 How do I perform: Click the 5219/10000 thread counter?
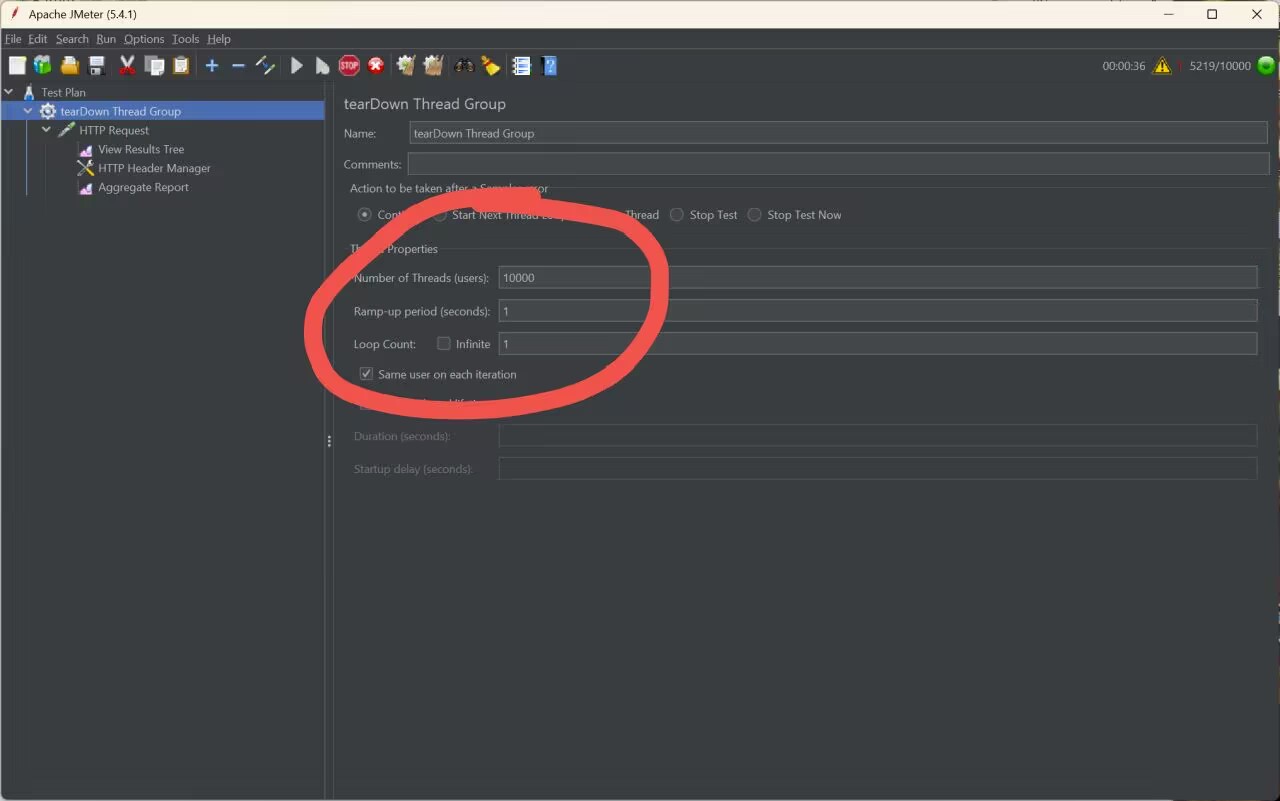pyautogui.click(x=1220, y=66)
